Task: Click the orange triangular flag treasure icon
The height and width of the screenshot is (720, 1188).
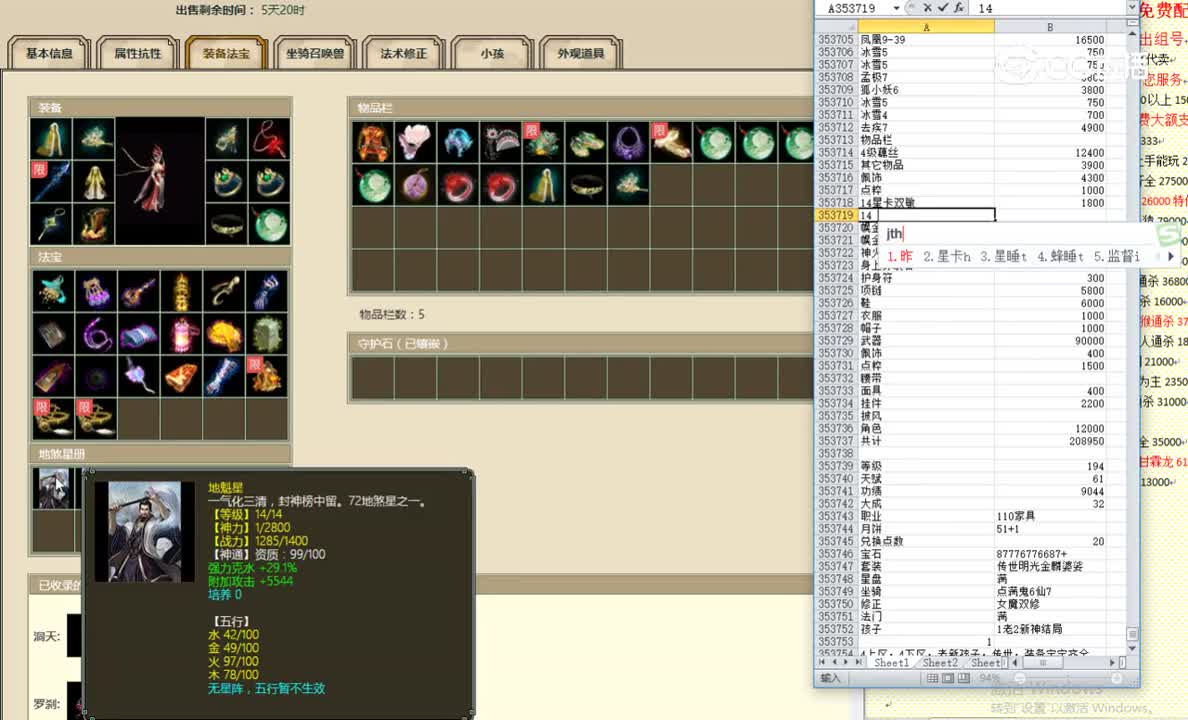Action: click(x=181, y=377)
